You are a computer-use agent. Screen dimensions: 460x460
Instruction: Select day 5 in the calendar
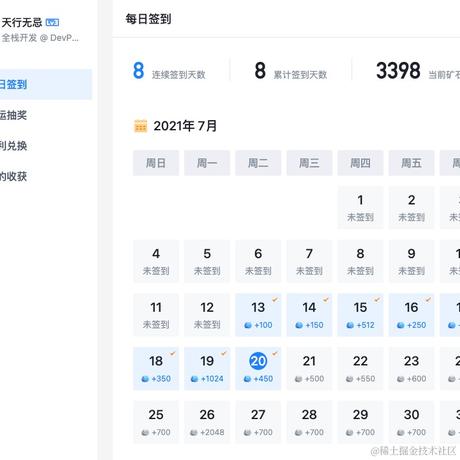pos(207,261)
